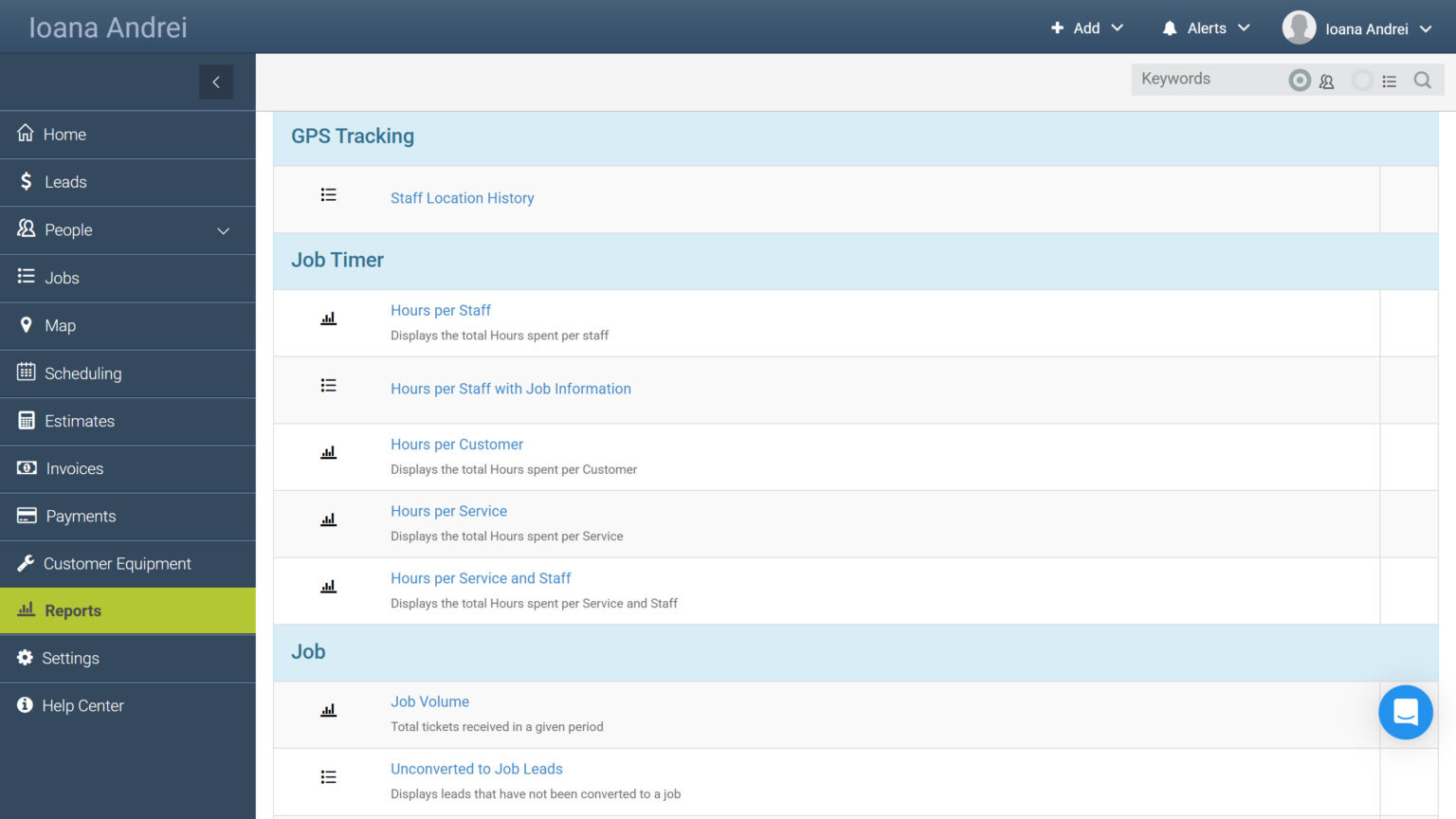
Task: Open the Alerts dropdown
Action: (1205, 27)
